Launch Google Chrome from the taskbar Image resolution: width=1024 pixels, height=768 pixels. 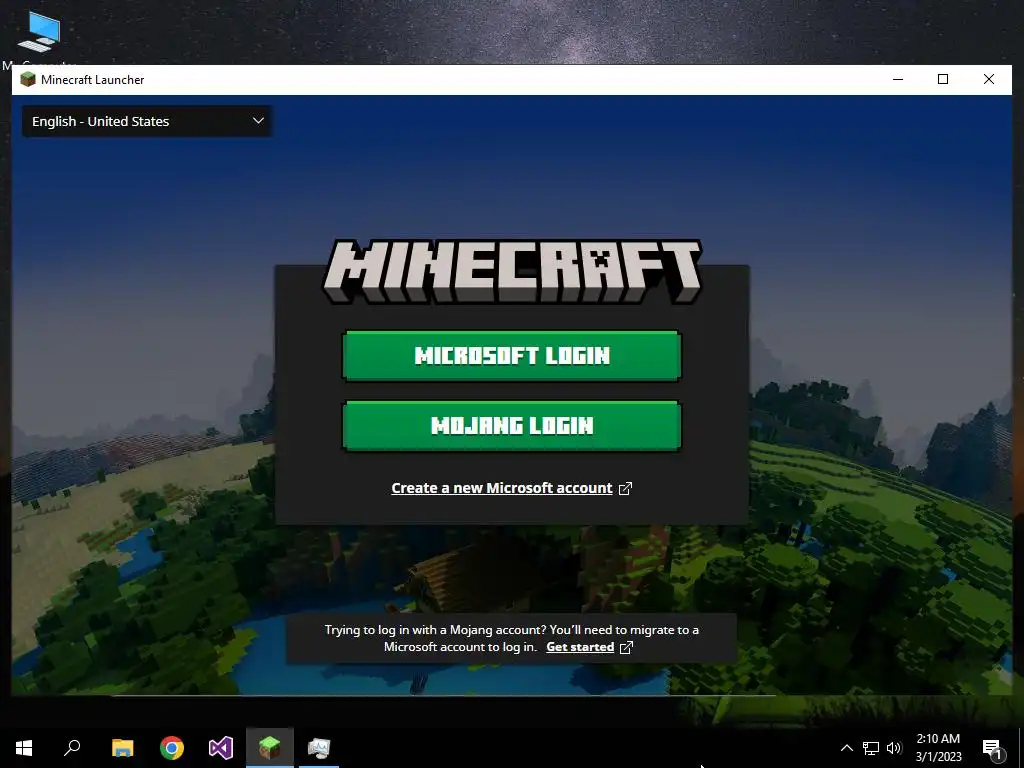172,748
